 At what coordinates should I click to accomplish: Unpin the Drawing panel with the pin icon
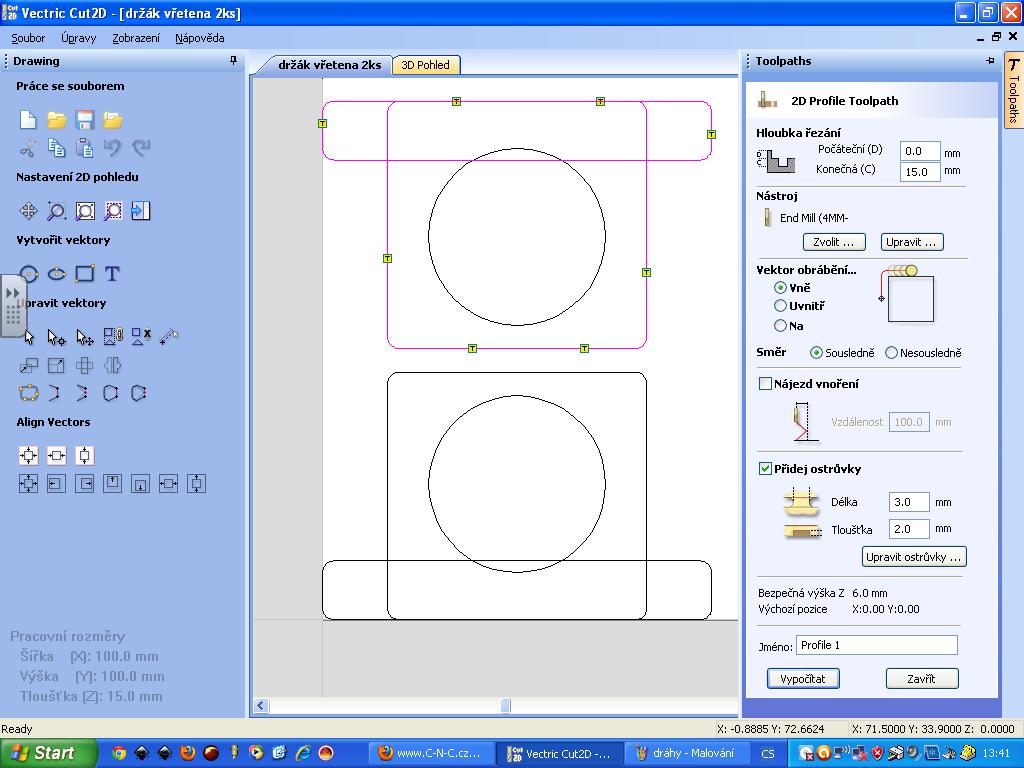click(x=234, y=61)
